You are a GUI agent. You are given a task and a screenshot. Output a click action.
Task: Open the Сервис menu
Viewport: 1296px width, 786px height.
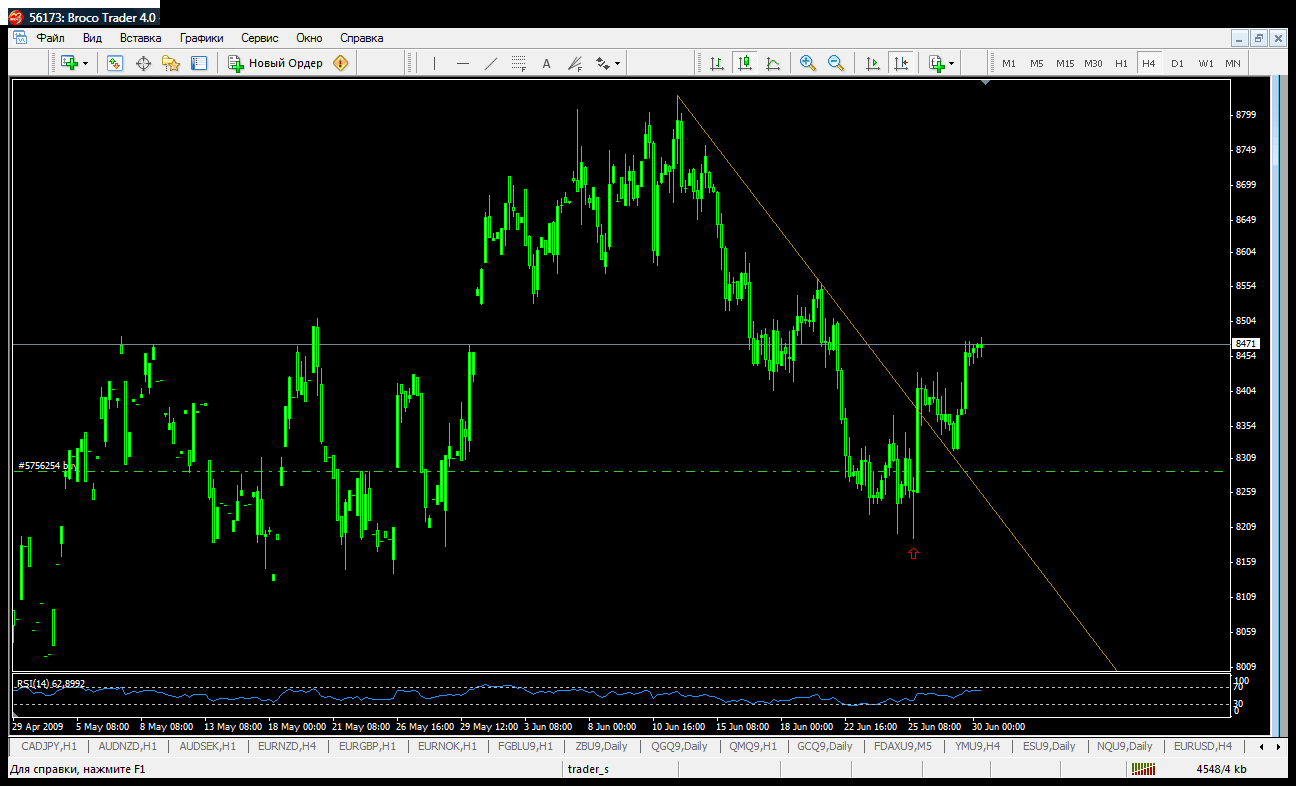point(260,38)
